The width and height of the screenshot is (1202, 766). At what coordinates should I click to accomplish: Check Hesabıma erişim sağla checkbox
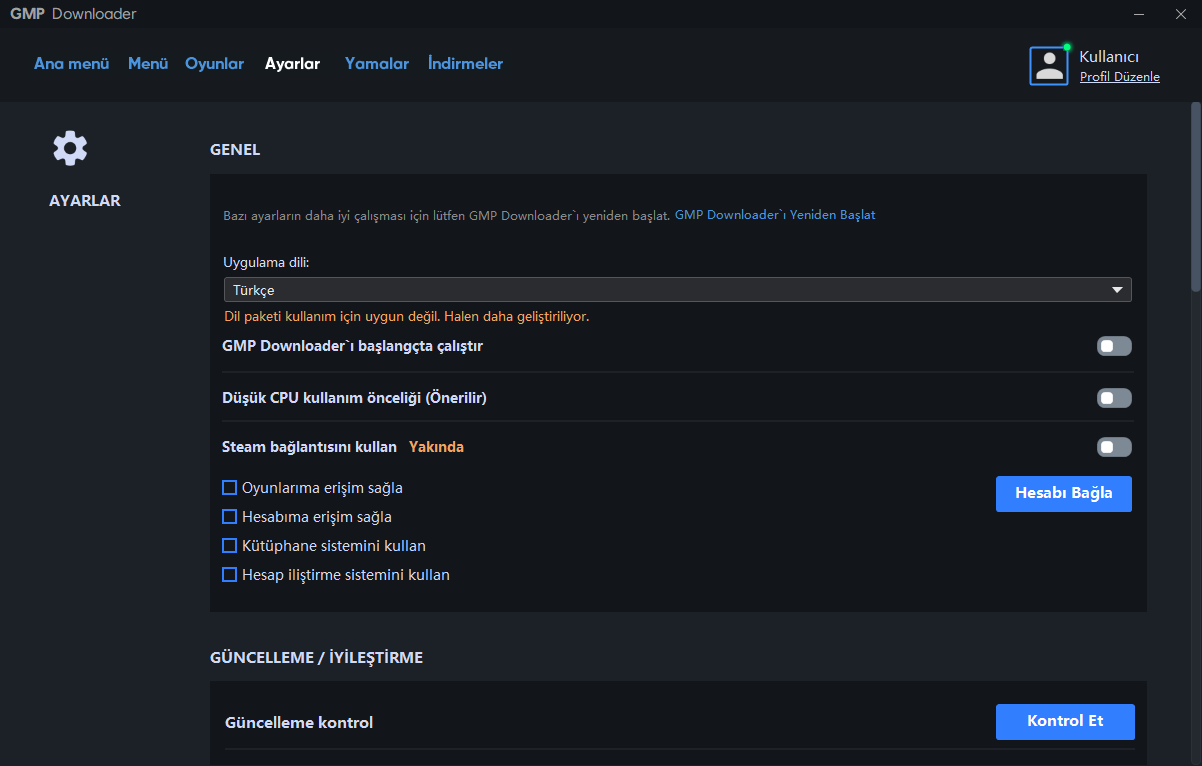click(x=230, y=517)
